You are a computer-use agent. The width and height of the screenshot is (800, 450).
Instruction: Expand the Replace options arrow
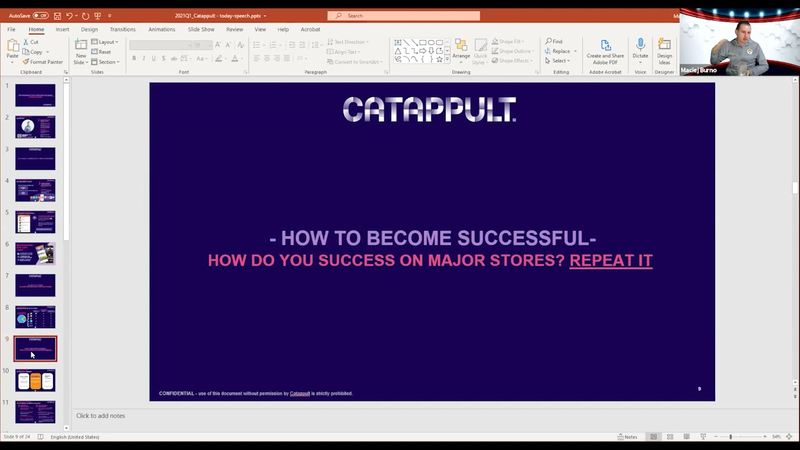(x=575, y=51)
